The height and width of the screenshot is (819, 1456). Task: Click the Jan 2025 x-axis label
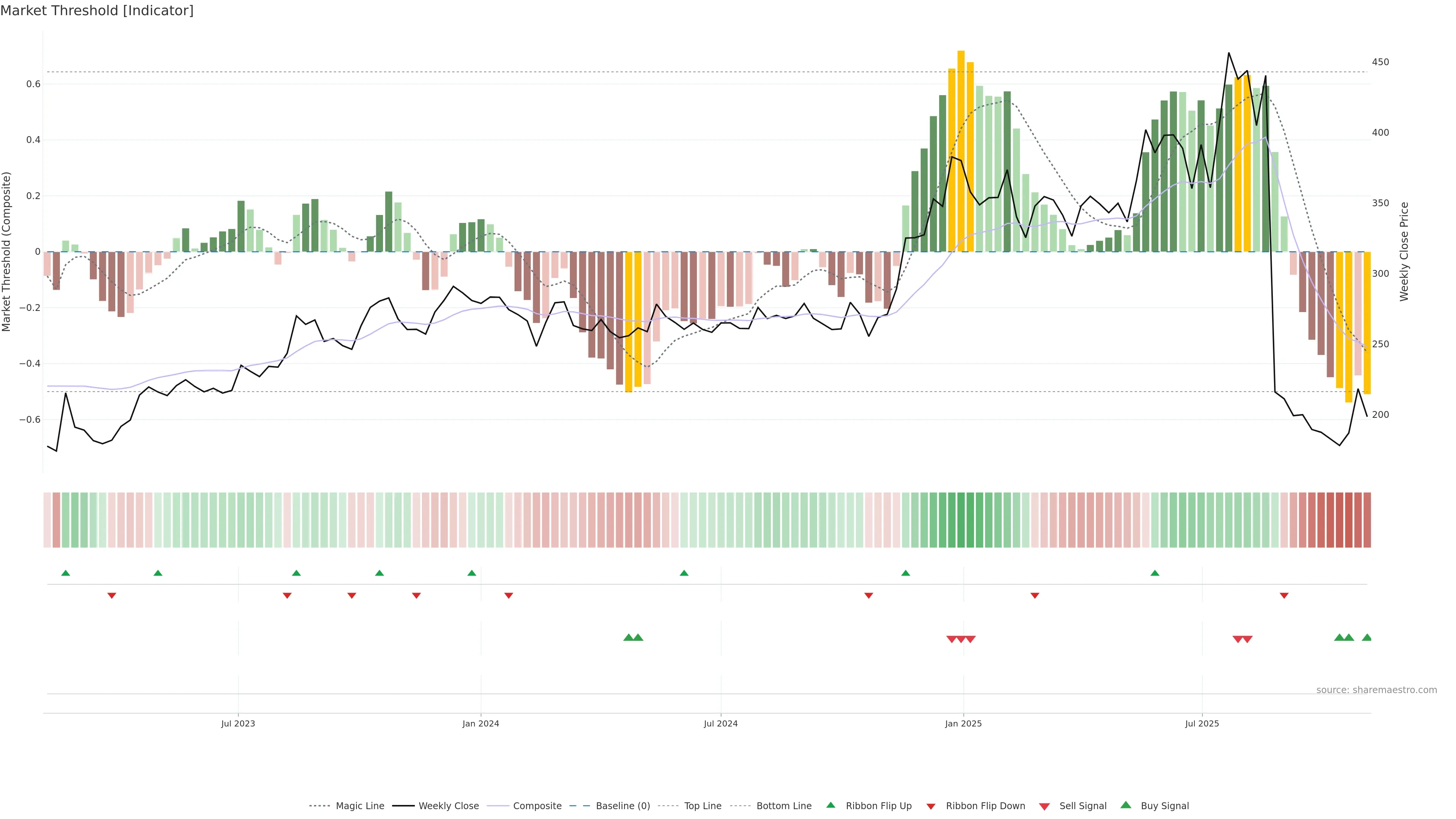pyautogui.click(x=963, y=723)
